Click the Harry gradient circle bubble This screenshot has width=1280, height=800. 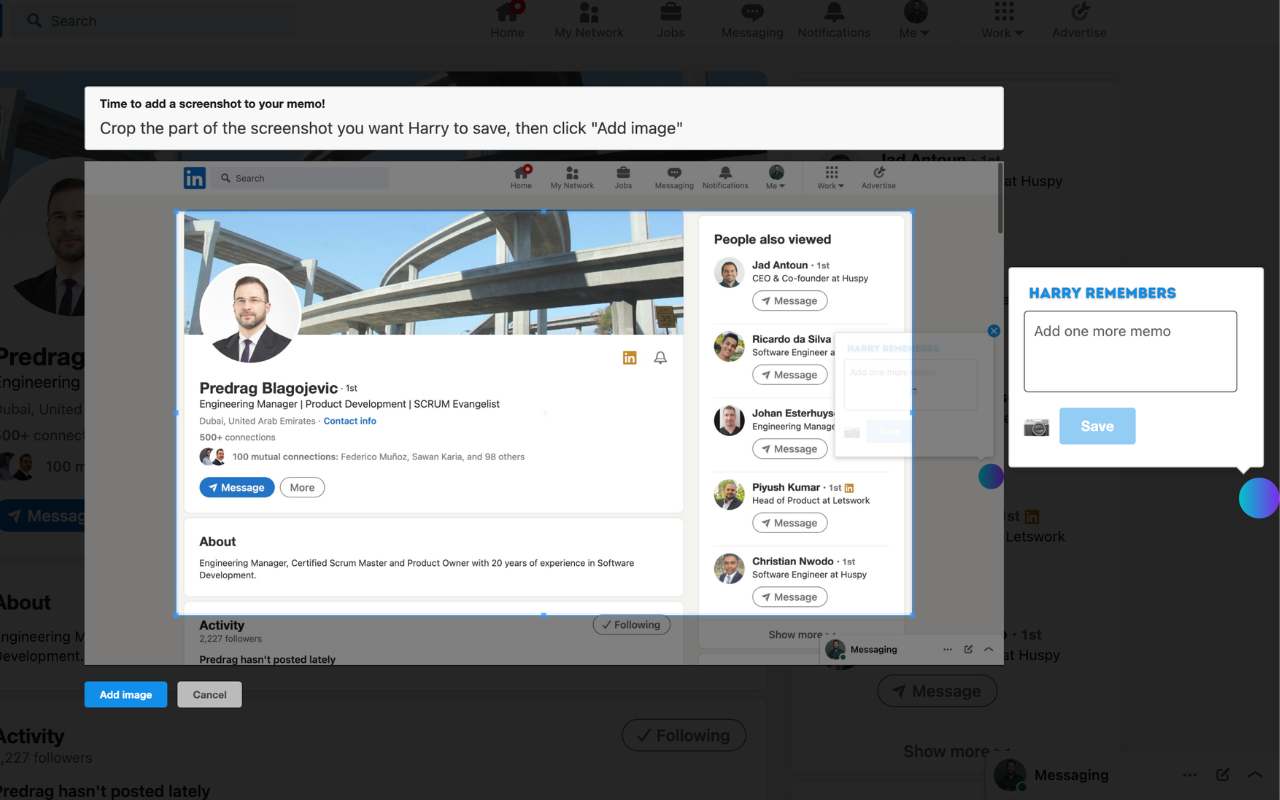(1259, 497)
